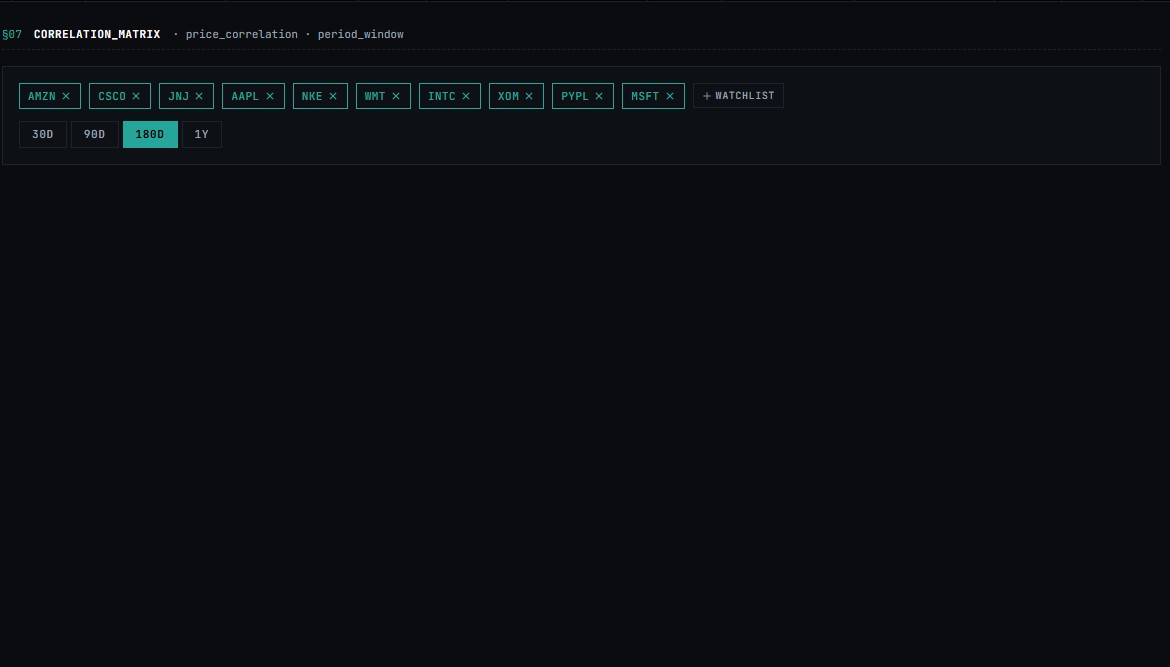The height and width of the screenshot is (667, 1170).
Task: Click the §07 section number
Action: click(x=12, y=34)
